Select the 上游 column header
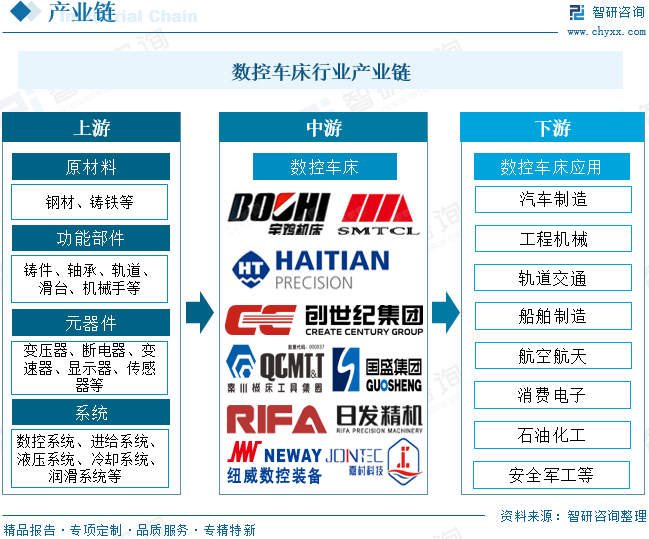 (x=91, y=128)
